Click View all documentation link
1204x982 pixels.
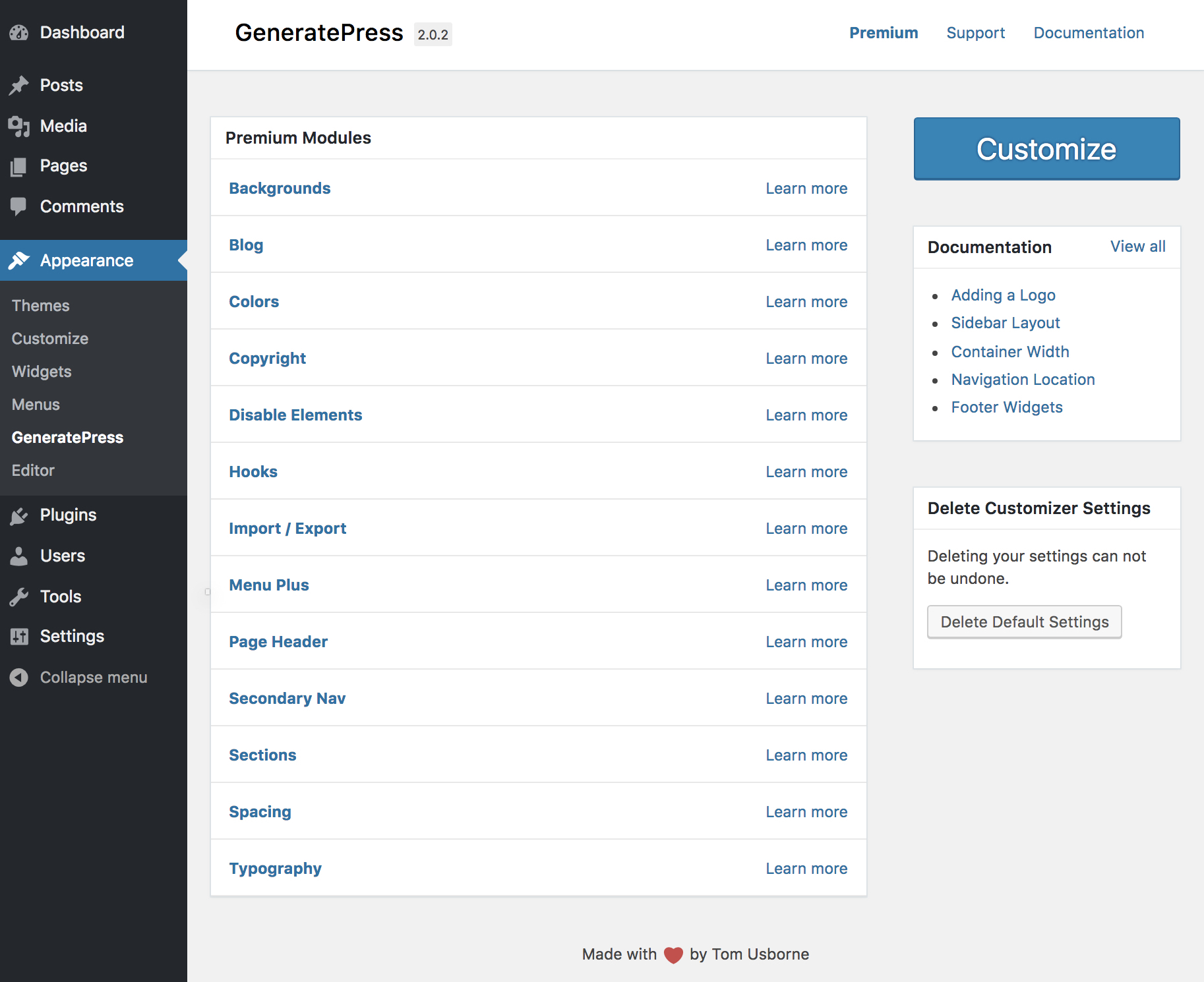pyautogui.click(x=1137, y=246)
